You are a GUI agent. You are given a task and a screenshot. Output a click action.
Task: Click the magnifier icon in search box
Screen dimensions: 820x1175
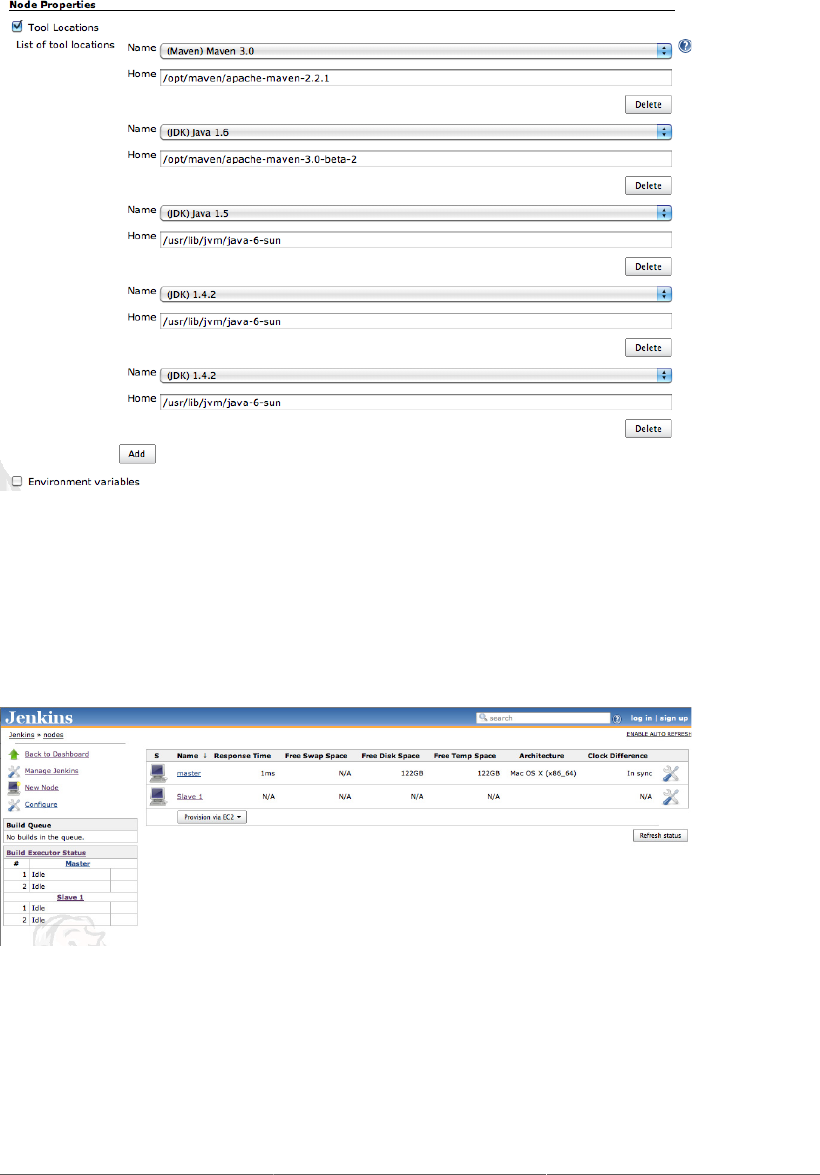point(483,718)
